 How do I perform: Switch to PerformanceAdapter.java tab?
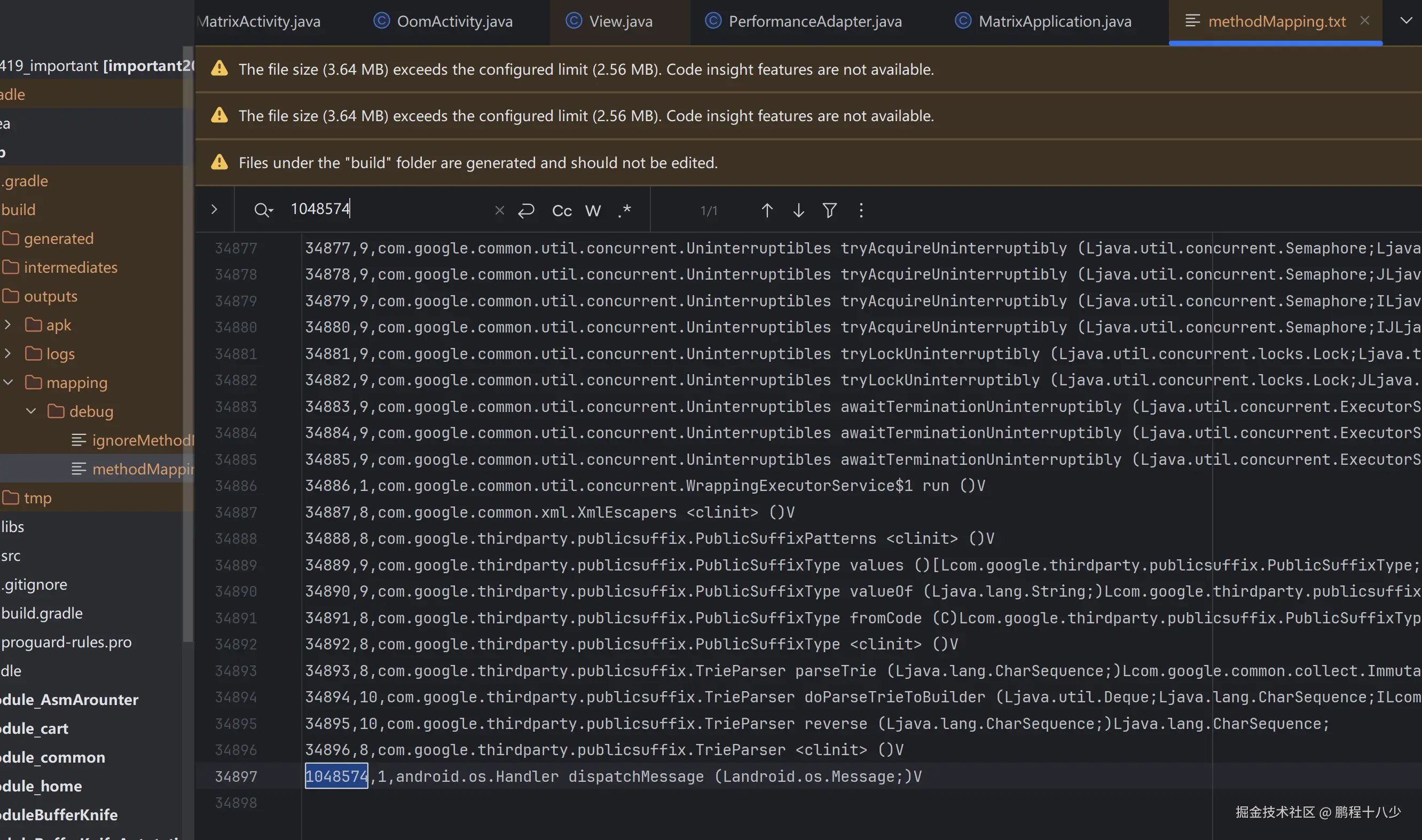(804, 21)
